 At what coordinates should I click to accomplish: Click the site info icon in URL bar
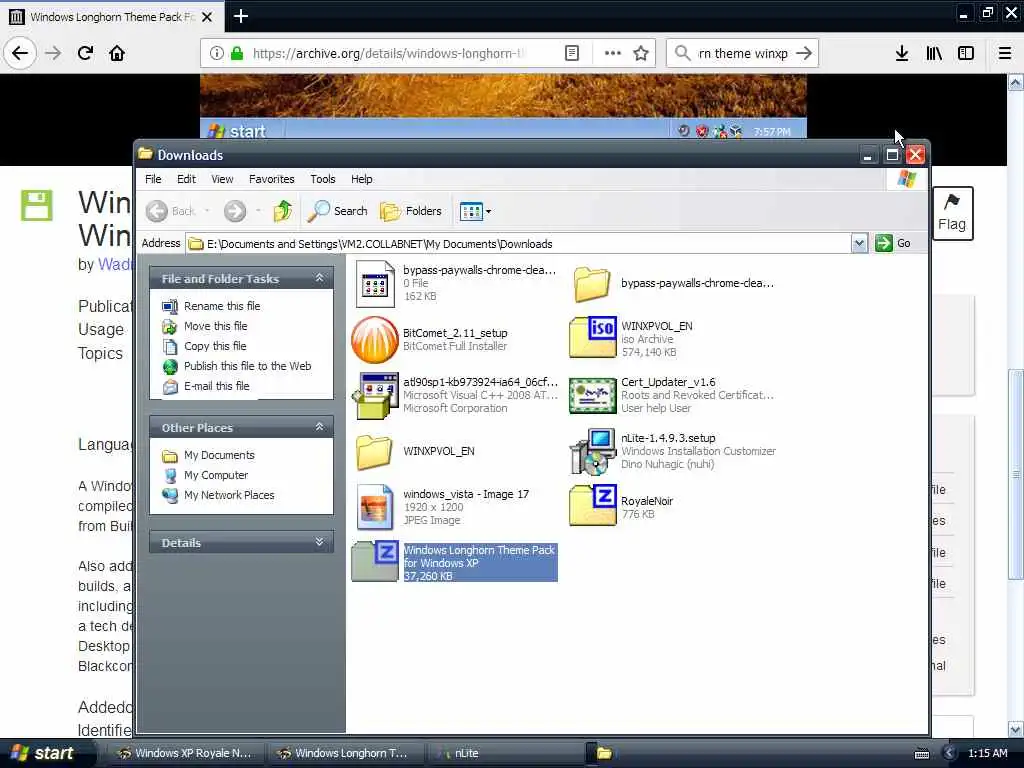tap(217, 53)
